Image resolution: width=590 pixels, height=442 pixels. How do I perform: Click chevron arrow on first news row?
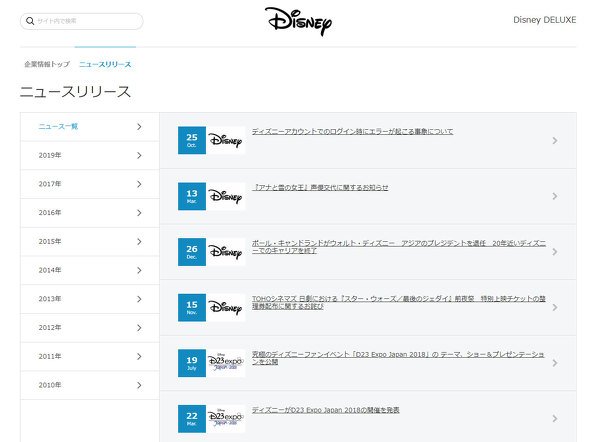555,141
